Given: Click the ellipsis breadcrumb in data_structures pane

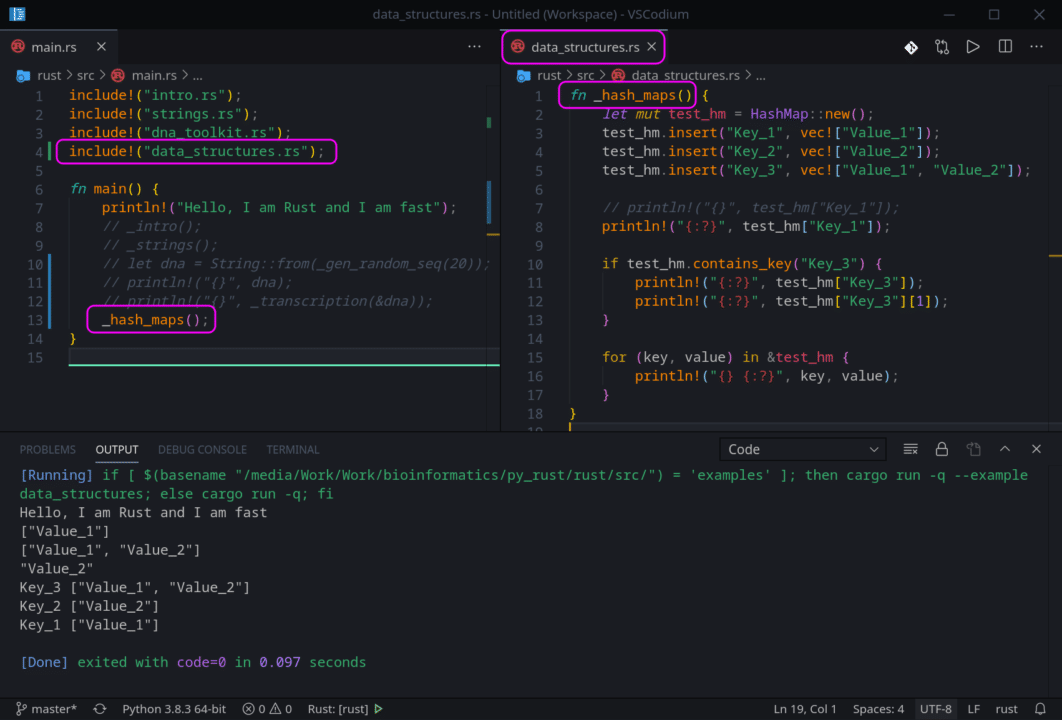Looking at the screenshot, I should [761, 76].
